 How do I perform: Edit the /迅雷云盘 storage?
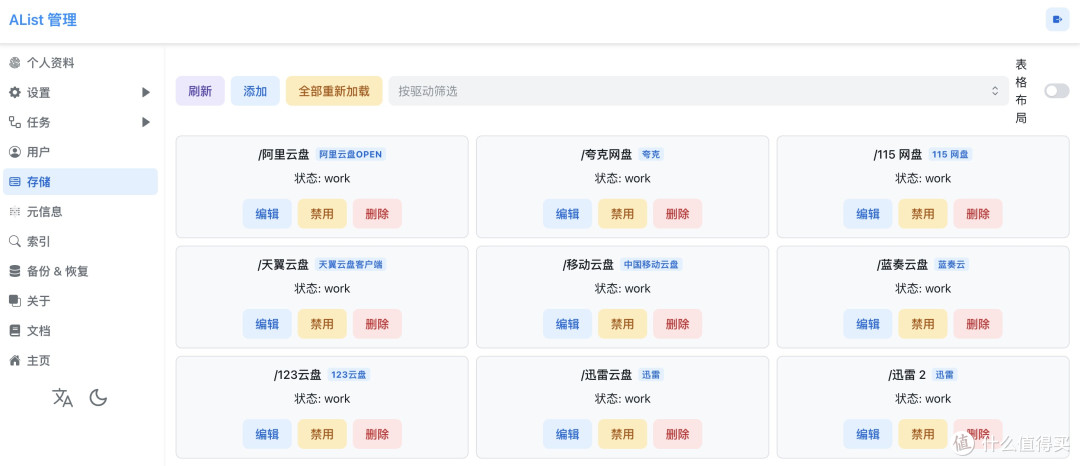point(568,434)
